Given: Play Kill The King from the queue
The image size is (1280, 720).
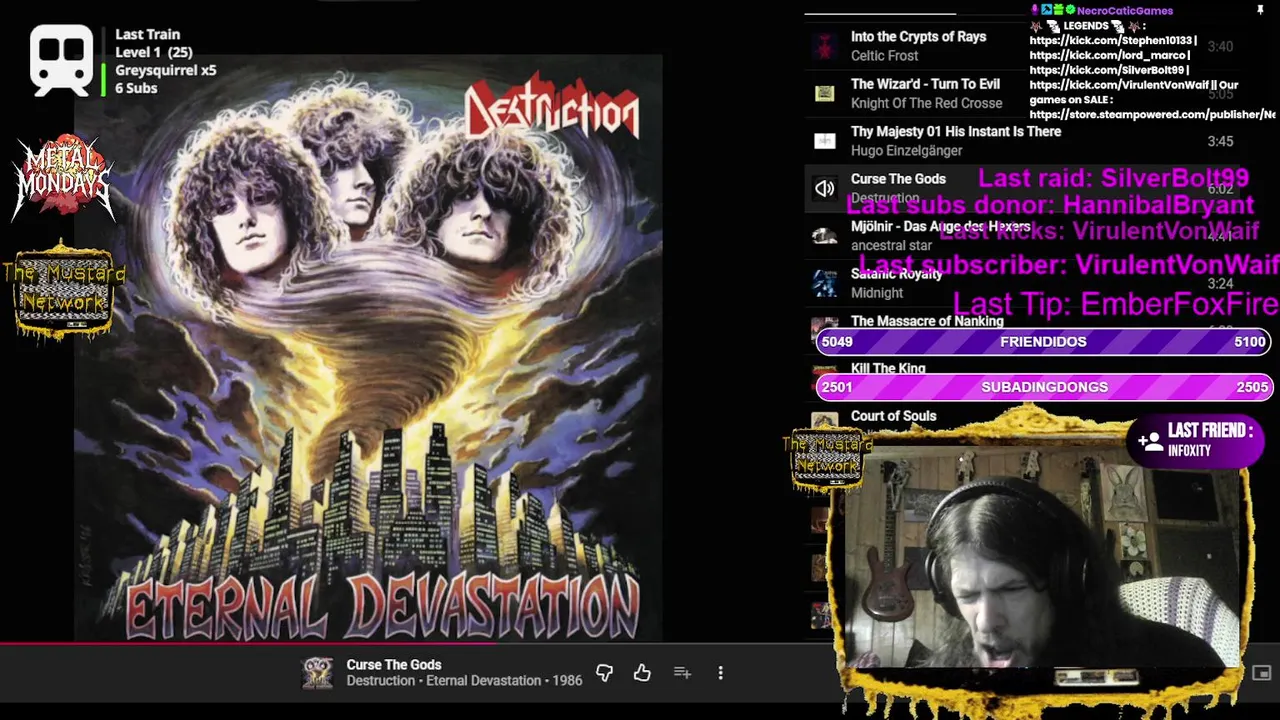Looking at the screenshot, I should [x=888, y=368].
